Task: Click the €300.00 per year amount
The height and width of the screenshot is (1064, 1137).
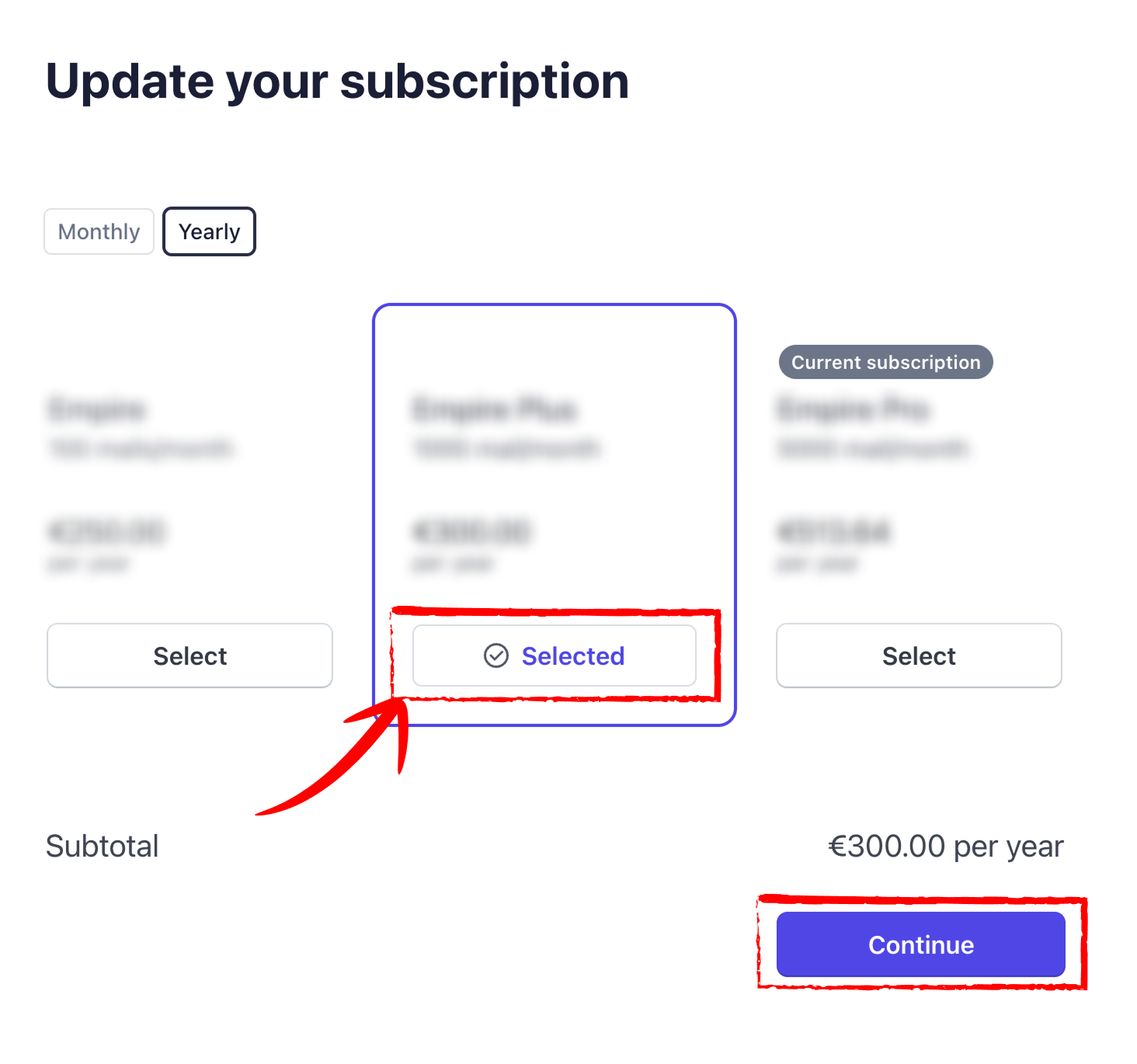Action: [945, 846]
